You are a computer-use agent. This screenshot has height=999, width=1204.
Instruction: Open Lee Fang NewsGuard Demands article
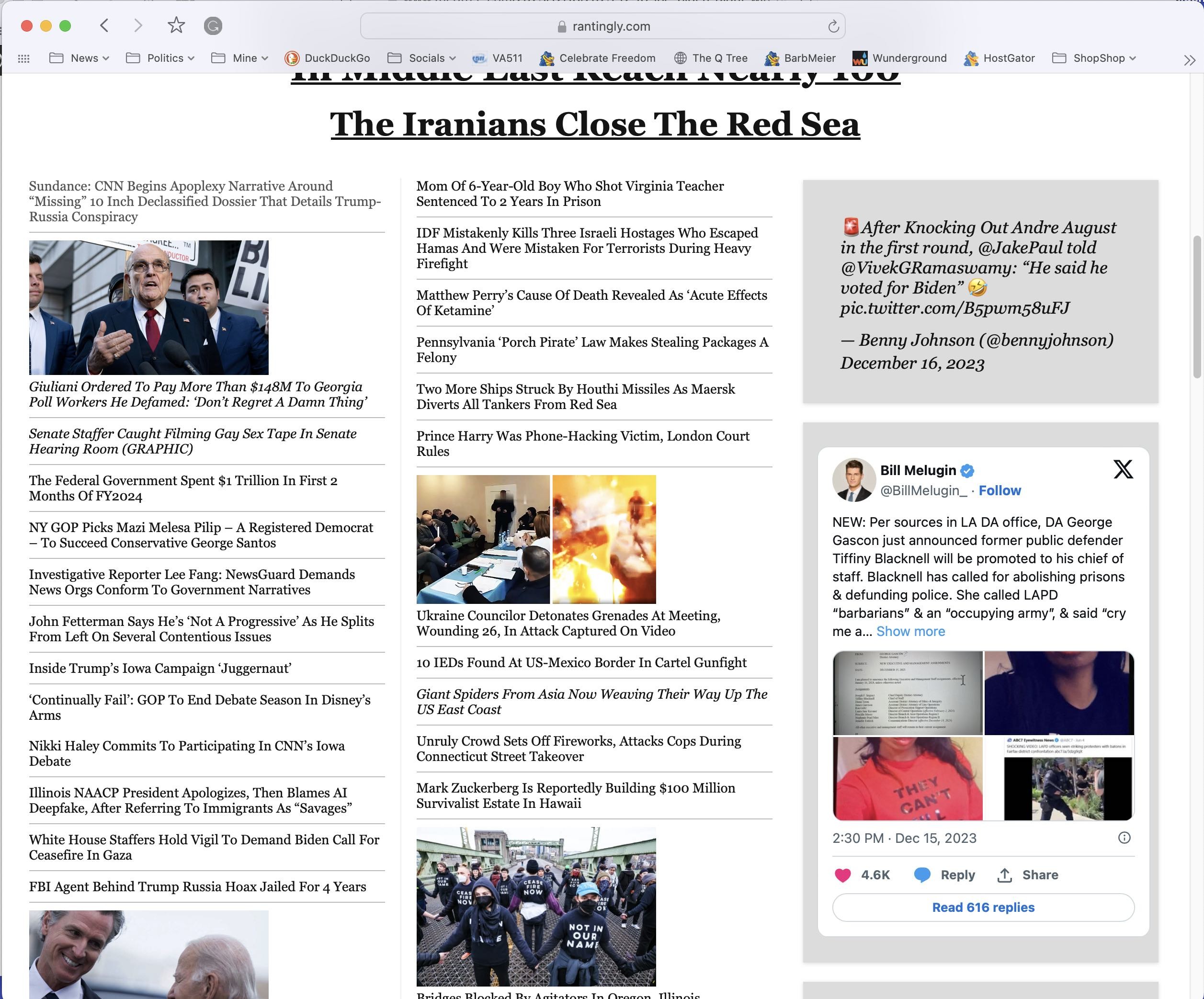(192, 582)
